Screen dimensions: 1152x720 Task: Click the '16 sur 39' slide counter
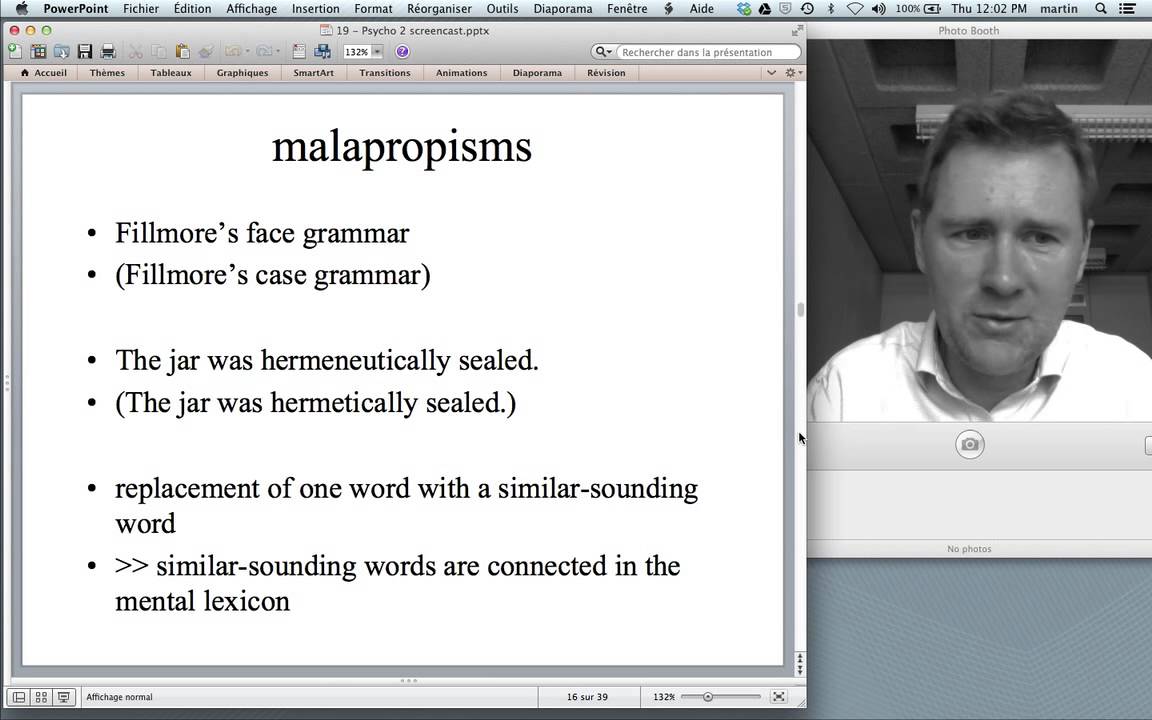[x=587, y=696]
